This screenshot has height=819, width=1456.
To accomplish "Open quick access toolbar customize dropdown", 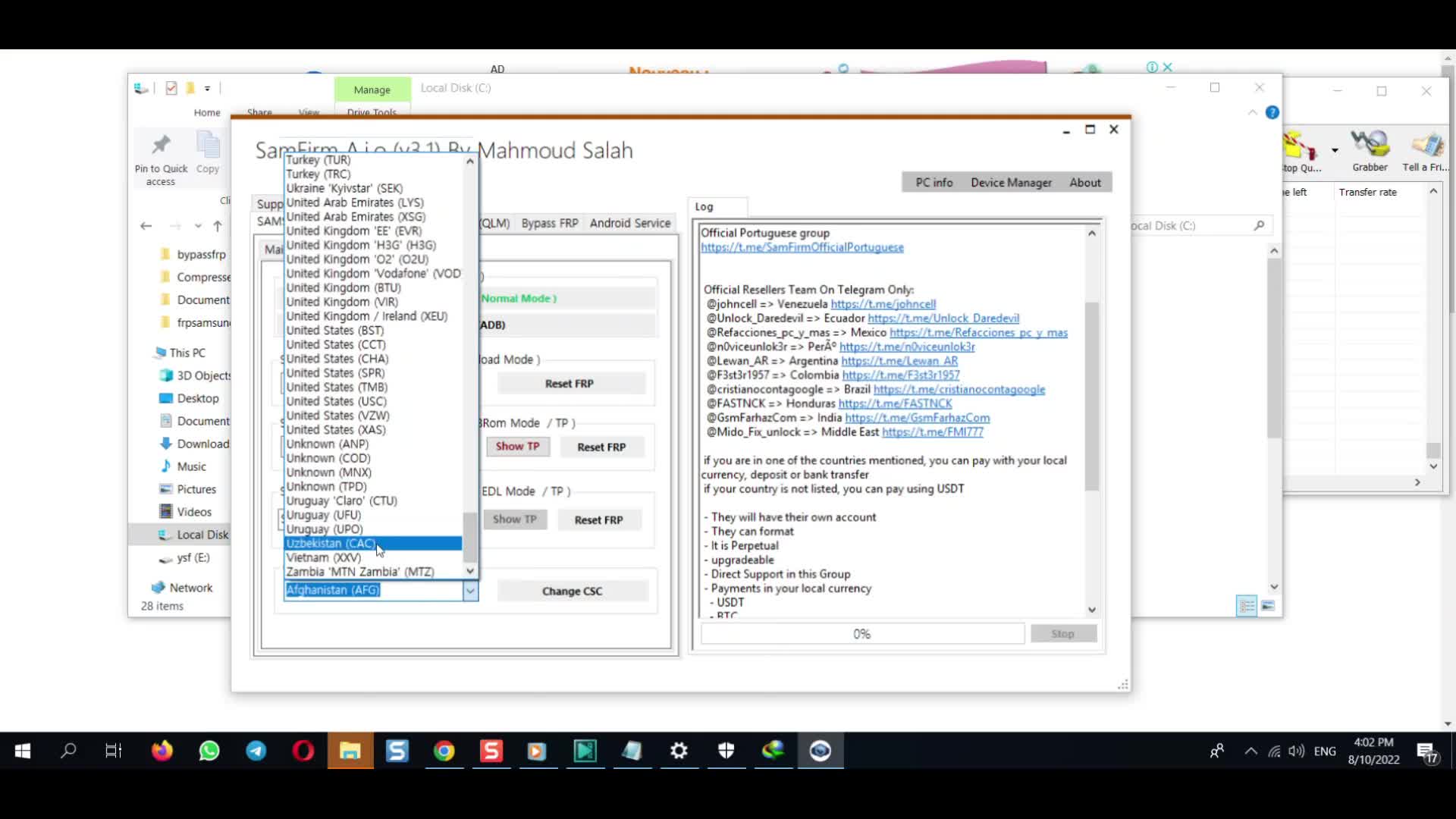I will coord(207,89).
